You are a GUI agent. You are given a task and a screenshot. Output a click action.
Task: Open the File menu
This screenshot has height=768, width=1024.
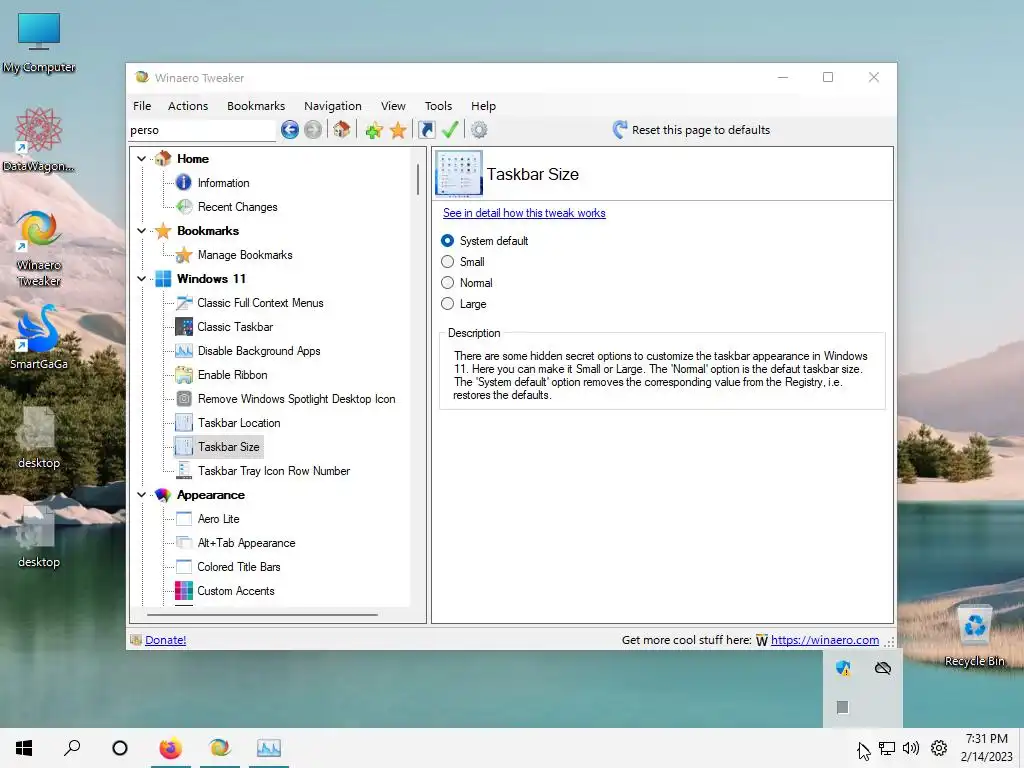142,106
